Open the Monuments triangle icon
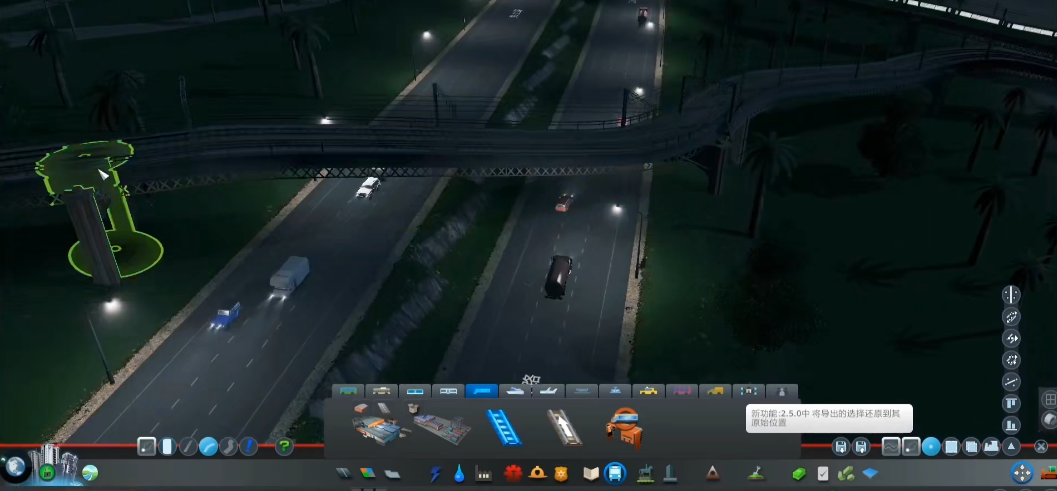The width and height of the screenshot is (1057, 491). coord(713,473)
